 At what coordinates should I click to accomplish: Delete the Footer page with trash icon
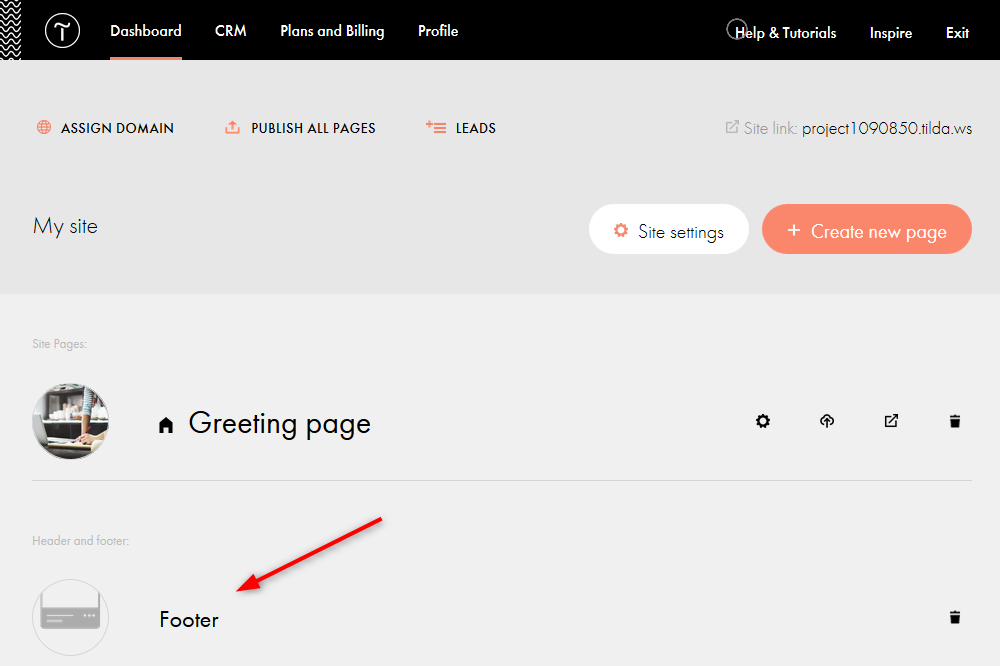(955, 617)
